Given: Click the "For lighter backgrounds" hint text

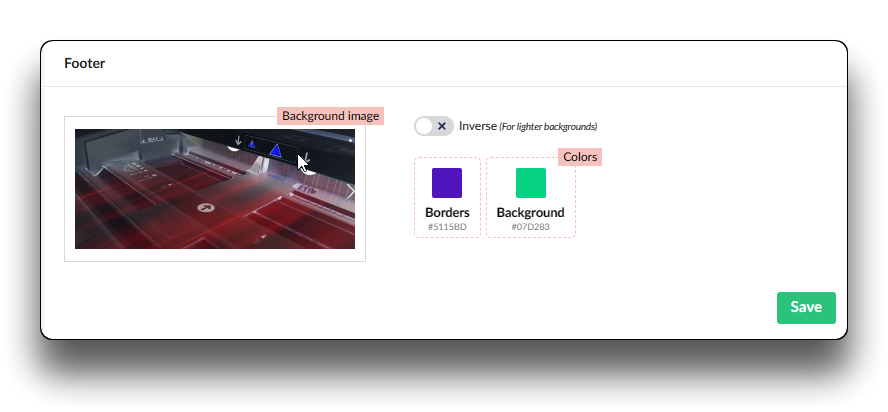Looking at the screenshot, I should 548,127.
